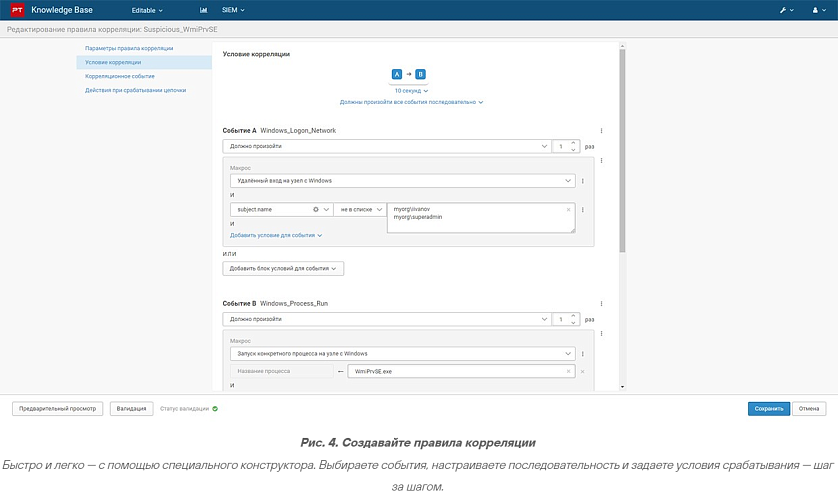Open kebab menu beside Запуск процесса macro

(583, 354)
